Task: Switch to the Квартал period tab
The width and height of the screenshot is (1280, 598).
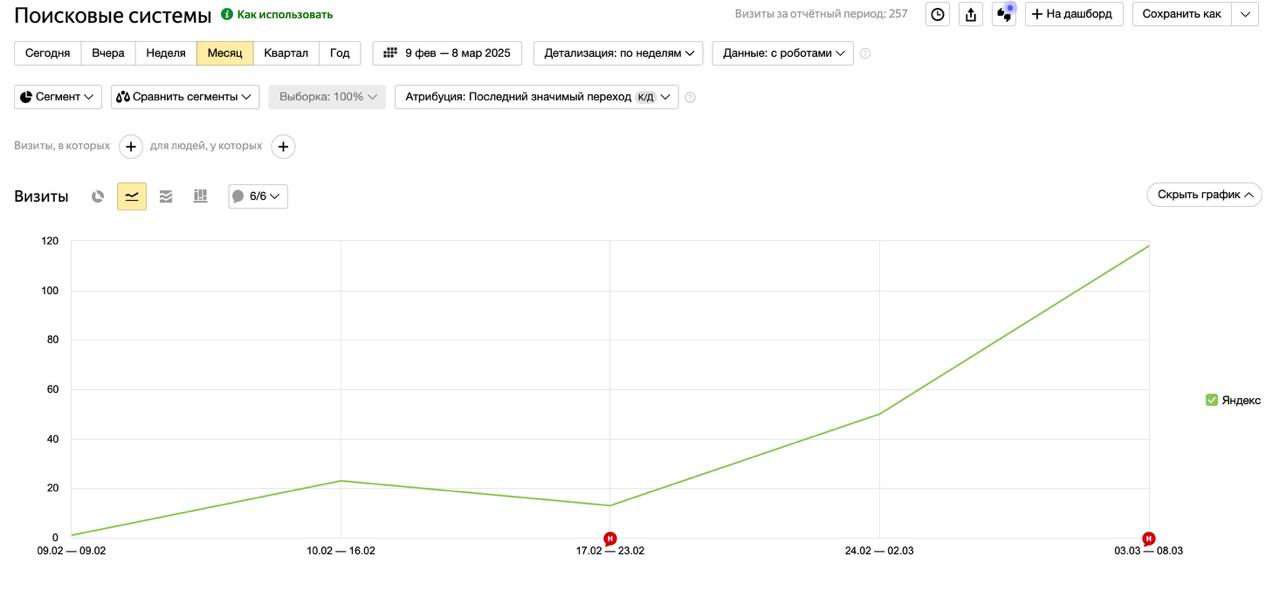Action: coord(284,52)
